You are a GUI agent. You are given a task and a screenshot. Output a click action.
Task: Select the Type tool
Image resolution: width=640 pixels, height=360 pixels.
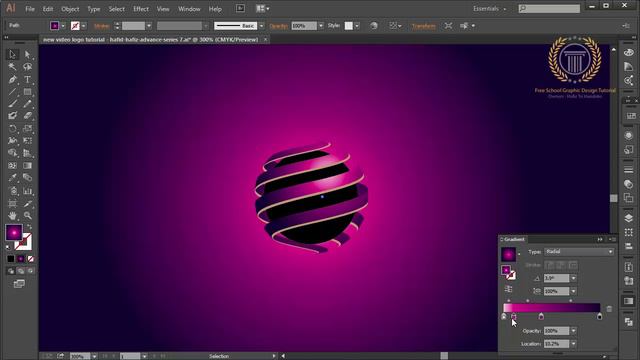[x=27, y=80]
